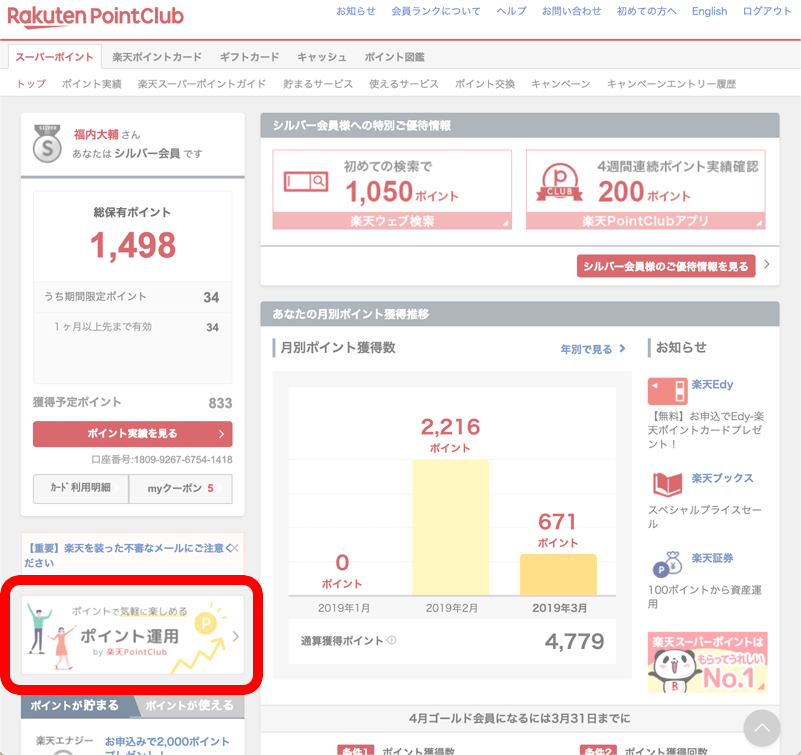Open 年別で見る yearly view link
Viewport: 801px width, 755px height.
593,349
